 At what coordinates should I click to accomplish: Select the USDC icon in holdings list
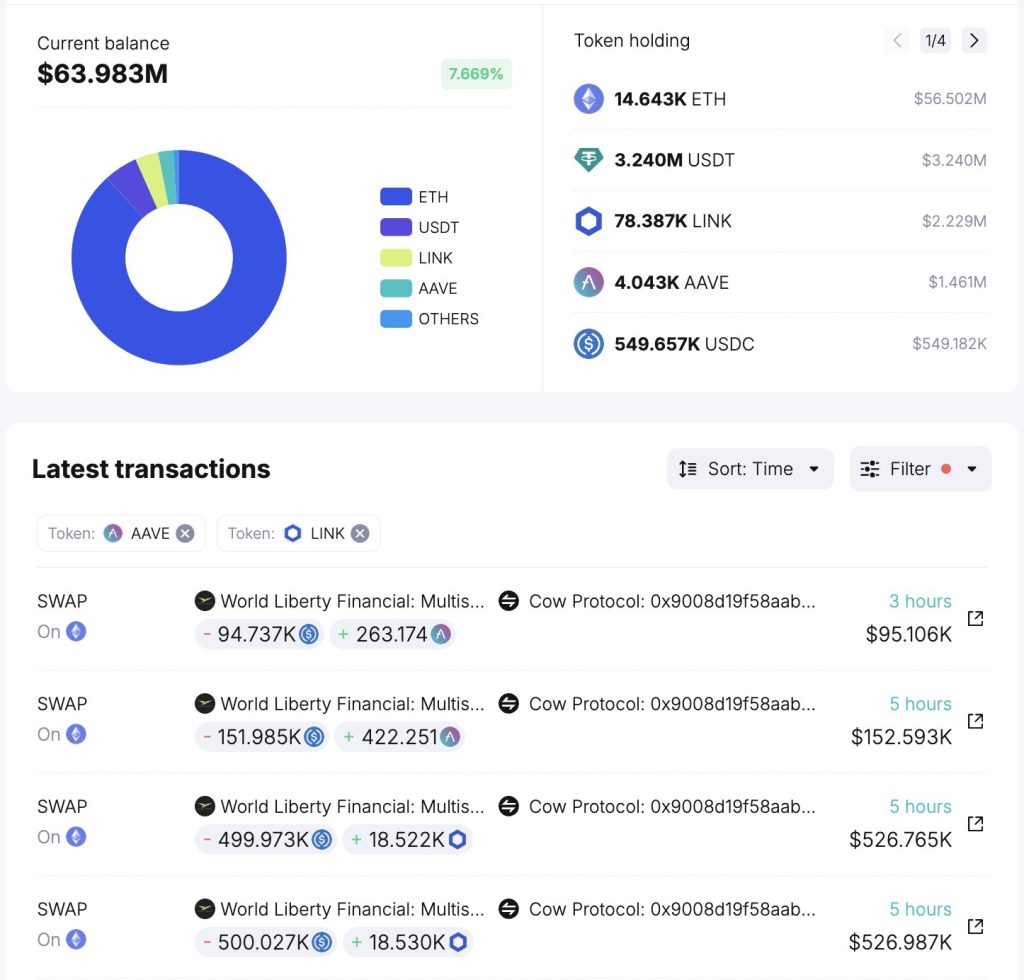589,344
